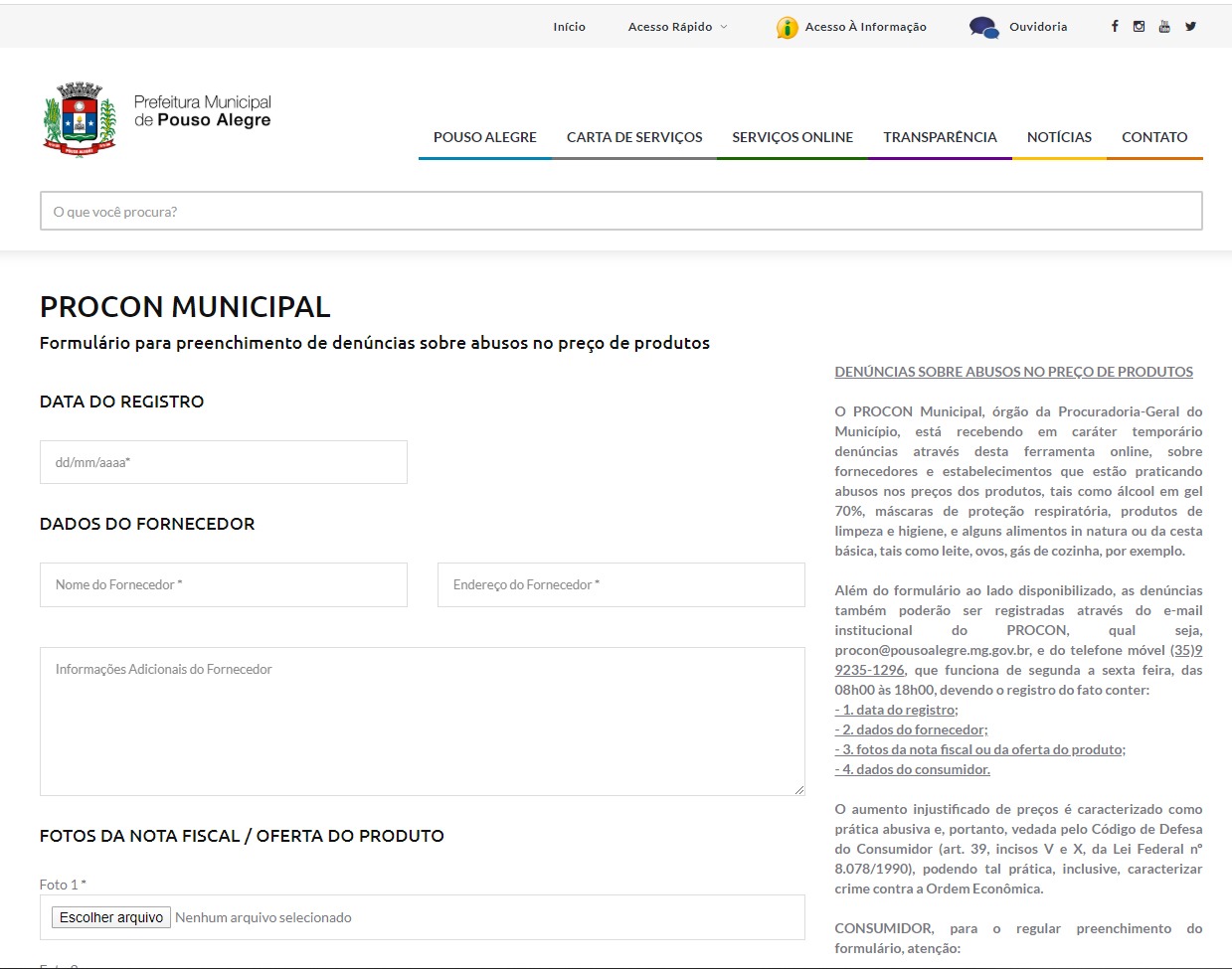1232x969 pixels.
Task: Click the '1. data do registro' link
Action: click(x=896, y=710)
